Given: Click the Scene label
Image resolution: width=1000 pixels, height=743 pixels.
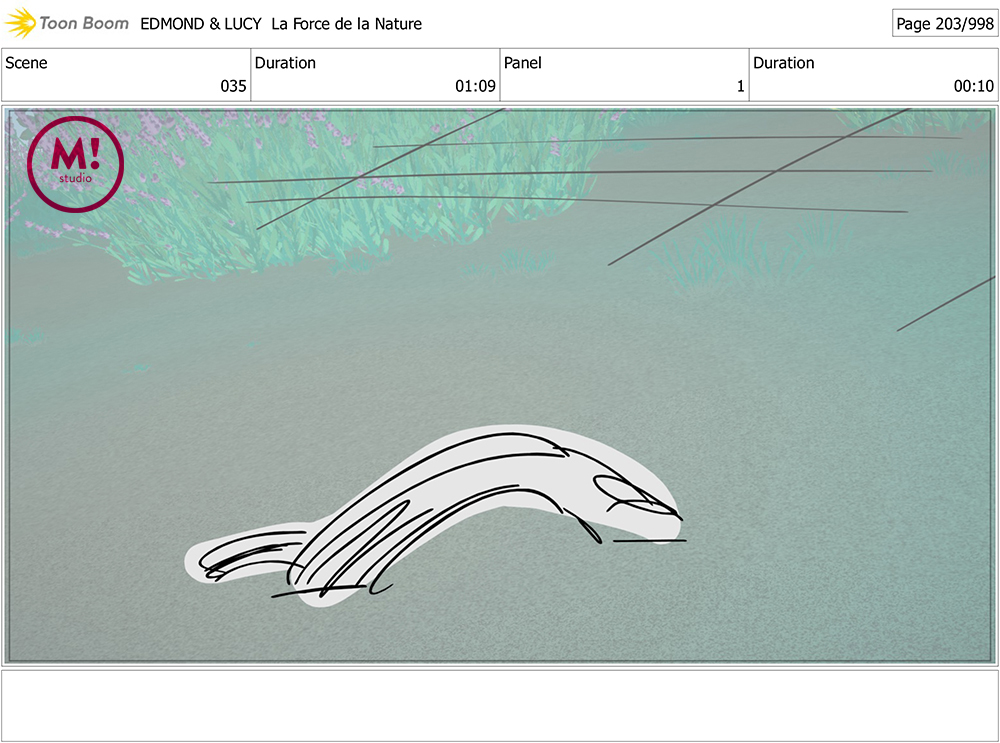Looking at the screenshot, I should [26, 63].
